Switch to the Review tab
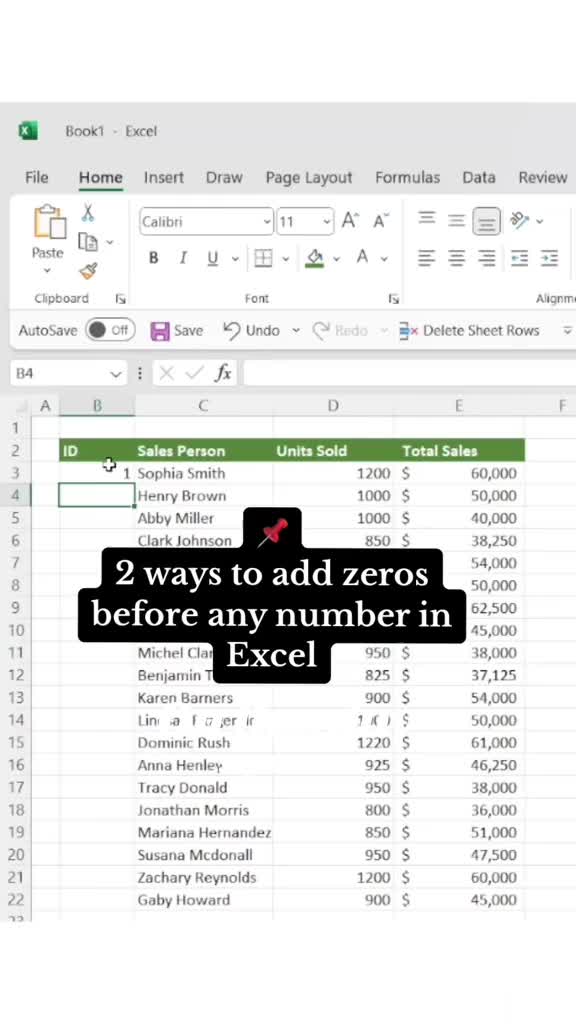Viewport: 576px width, 1024px height. [x=543, y=178]
